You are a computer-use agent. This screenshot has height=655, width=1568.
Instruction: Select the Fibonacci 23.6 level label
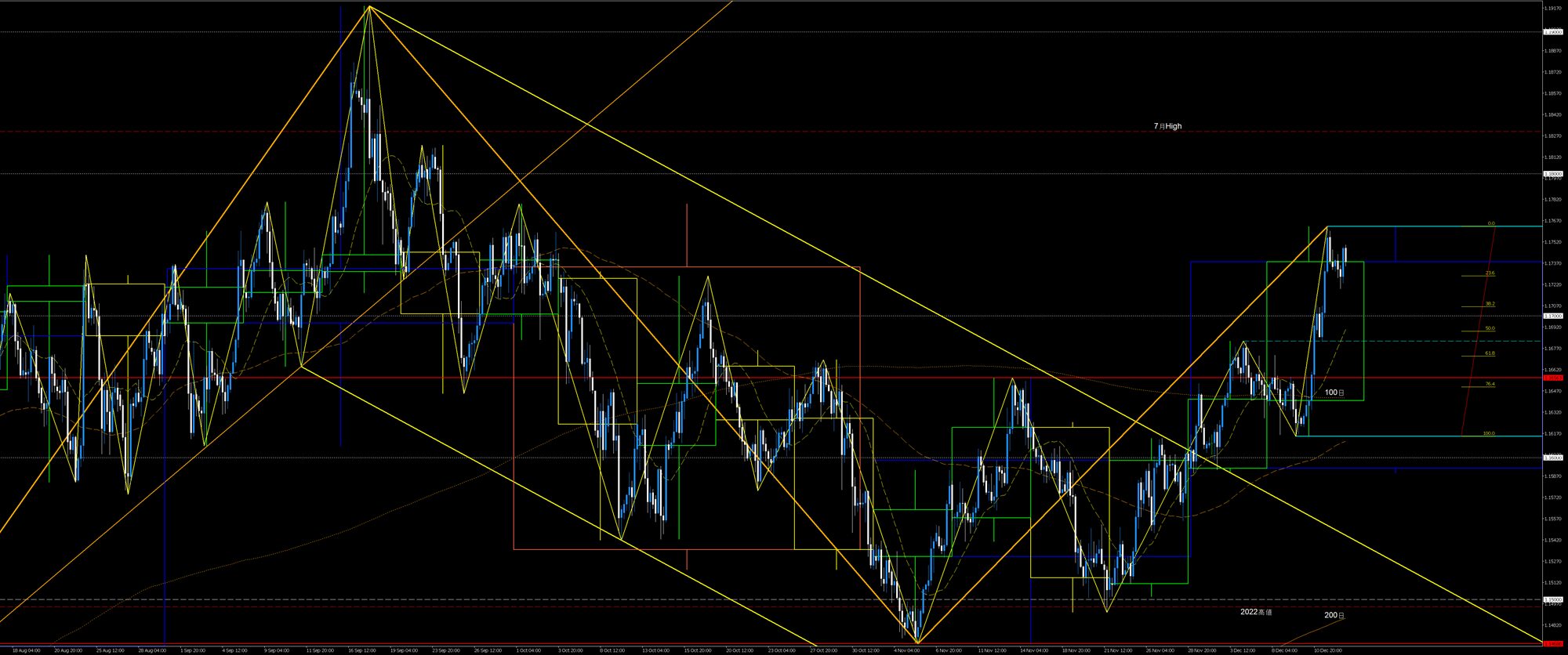[1490, 273]
